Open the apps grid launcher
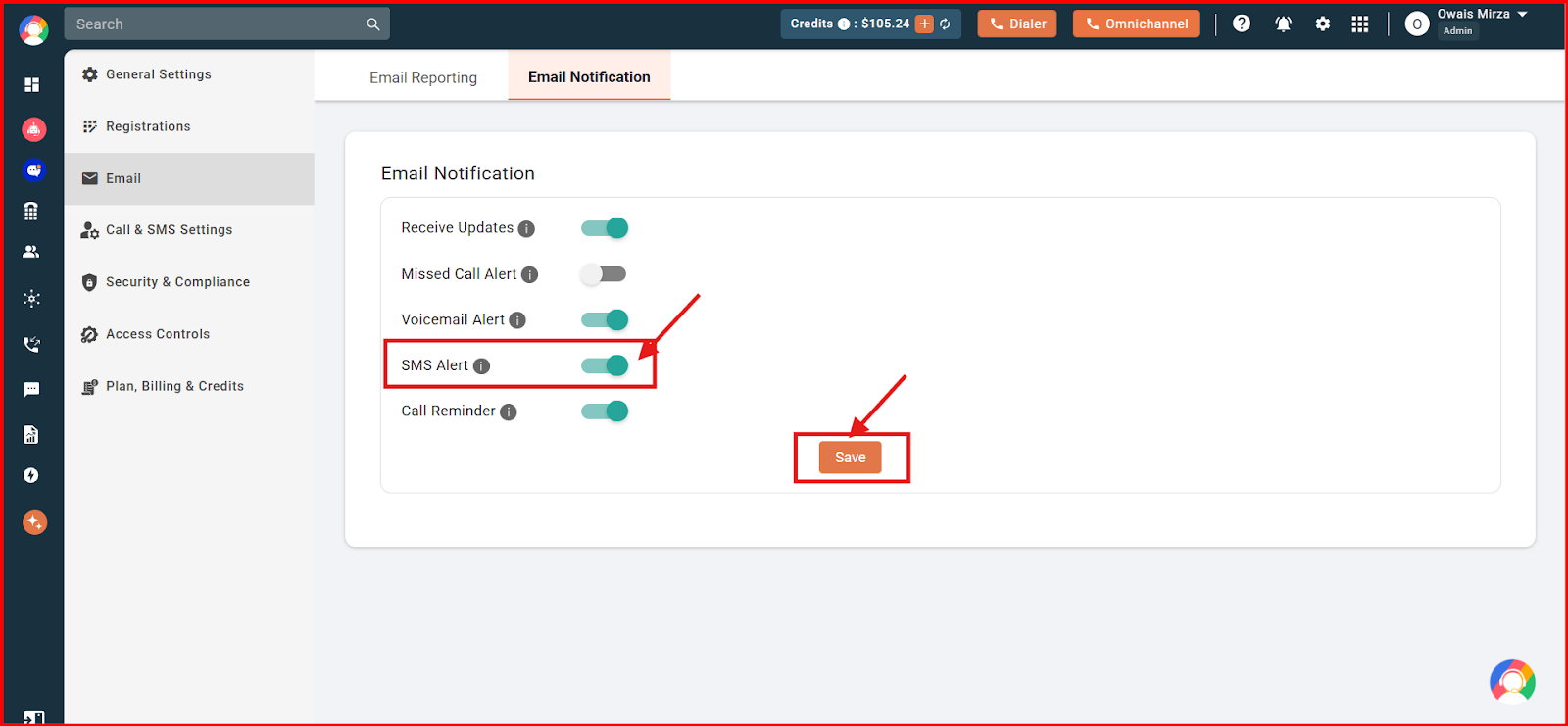The height and width of the screenshot is (726, 1568). pos(1360,24)
